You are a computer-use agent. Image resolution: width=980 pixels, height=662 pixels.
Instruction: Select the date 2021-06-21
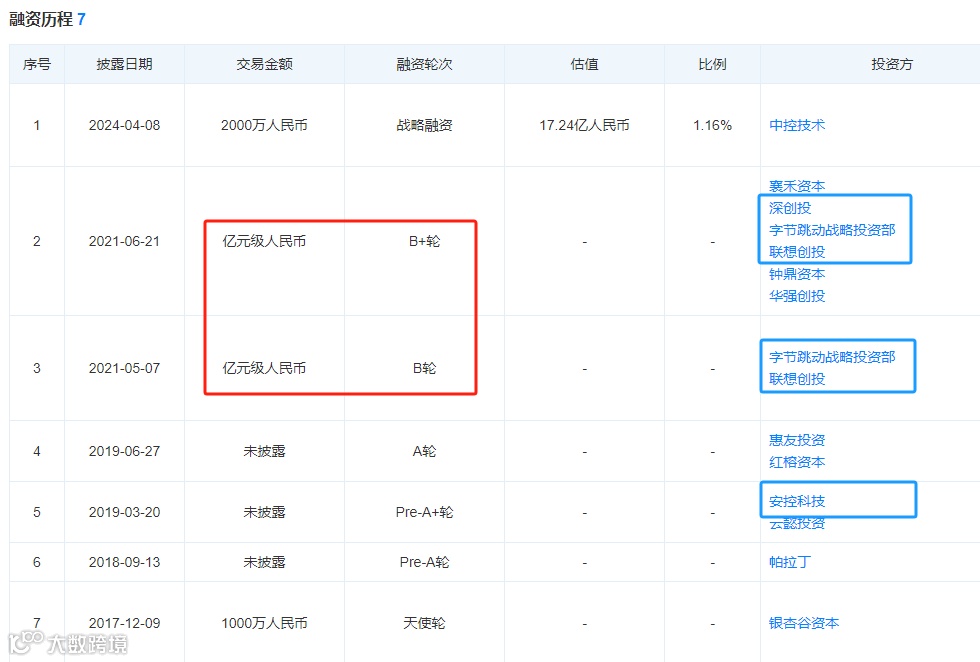click(124, 241)
